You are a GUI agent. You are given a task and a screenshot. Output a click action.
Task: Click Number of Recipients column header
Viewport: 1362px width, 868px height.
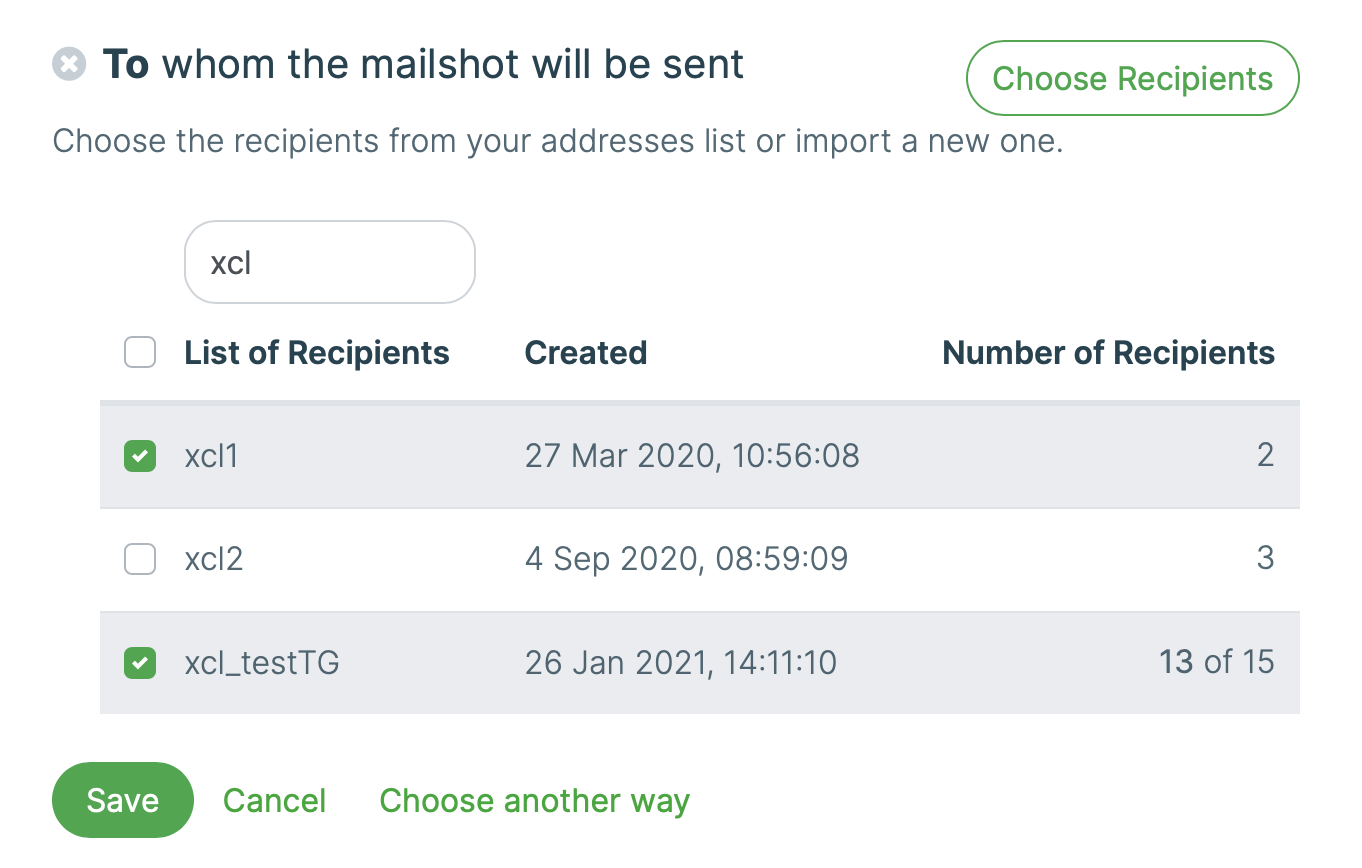click(1108, 353)
